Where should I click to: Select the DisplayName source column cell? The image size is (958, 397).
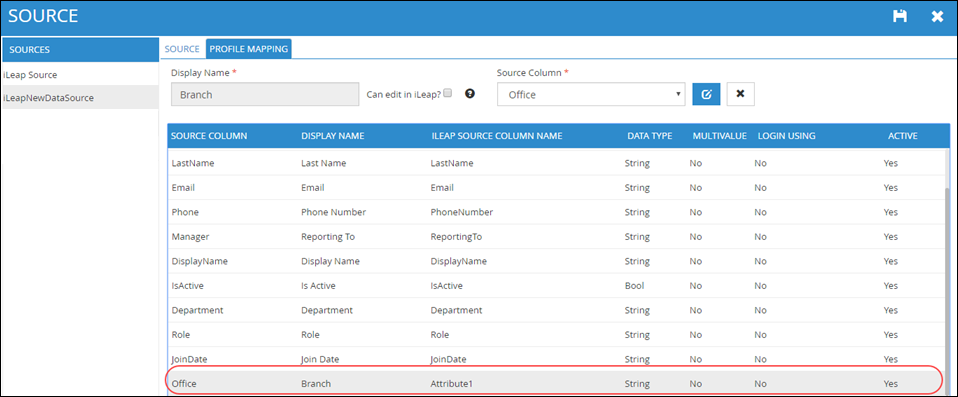point(200,261)
